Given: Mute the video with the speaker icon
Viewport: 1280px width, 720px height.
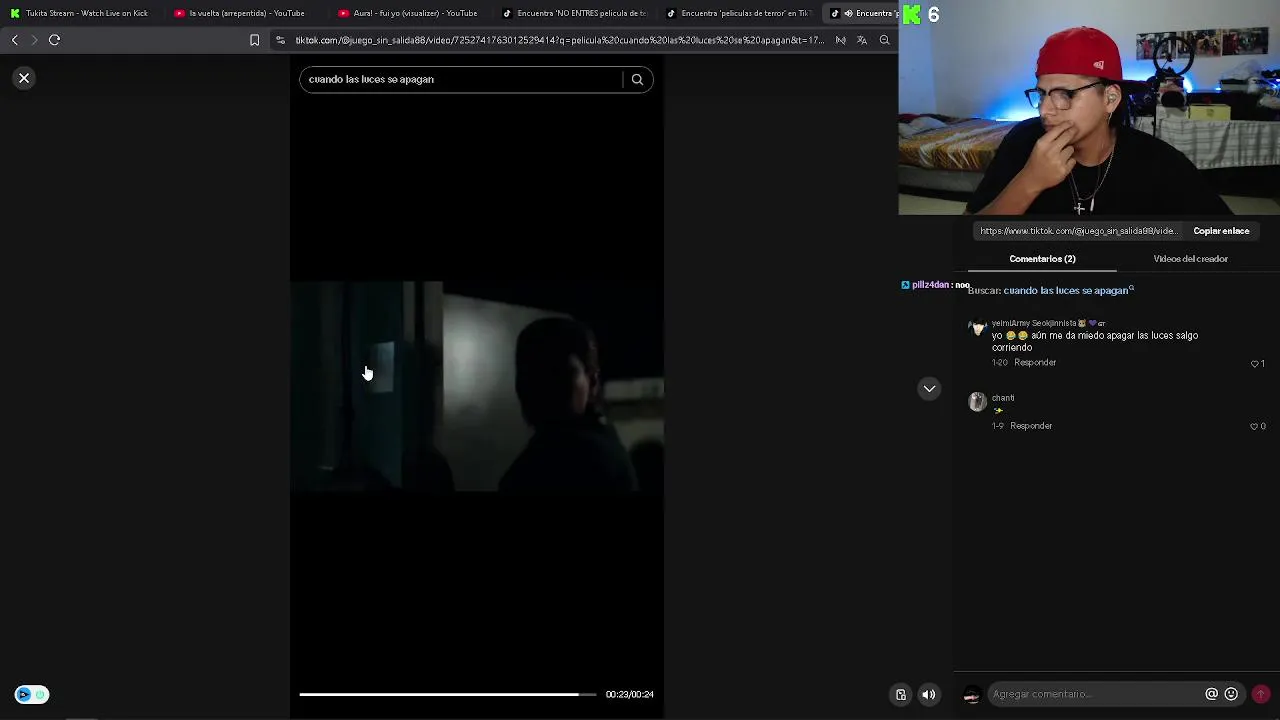Looking at the screenshot, I should click(929, 695).
